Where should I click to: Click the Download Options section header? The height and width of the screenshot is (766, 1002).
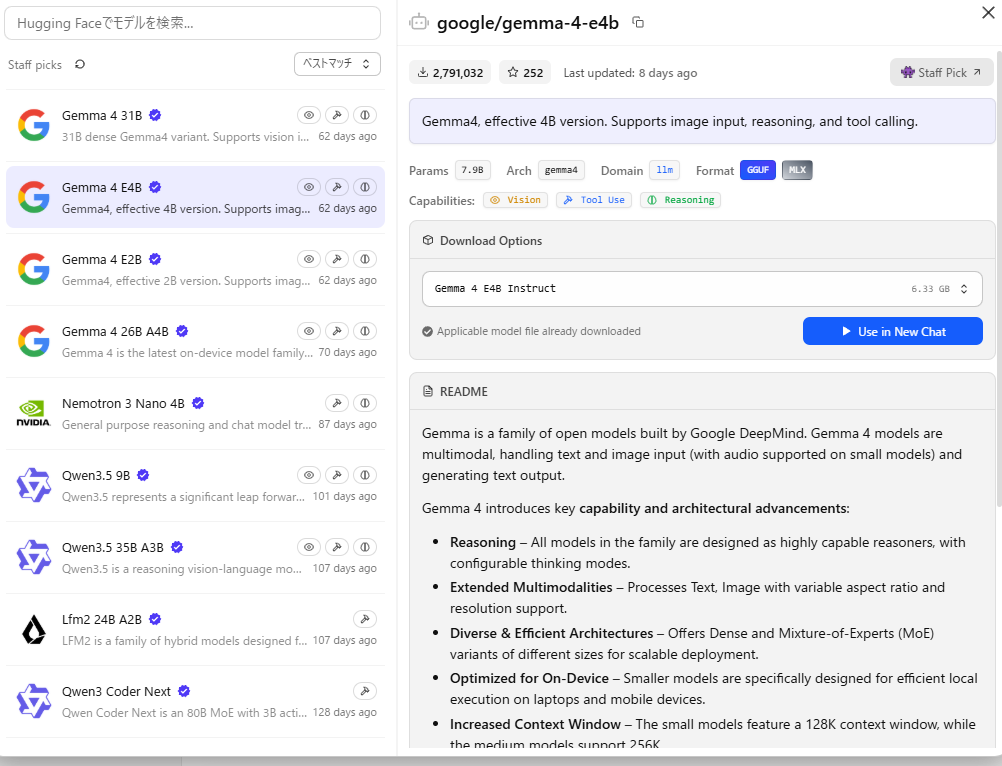[x=491, y=241]
